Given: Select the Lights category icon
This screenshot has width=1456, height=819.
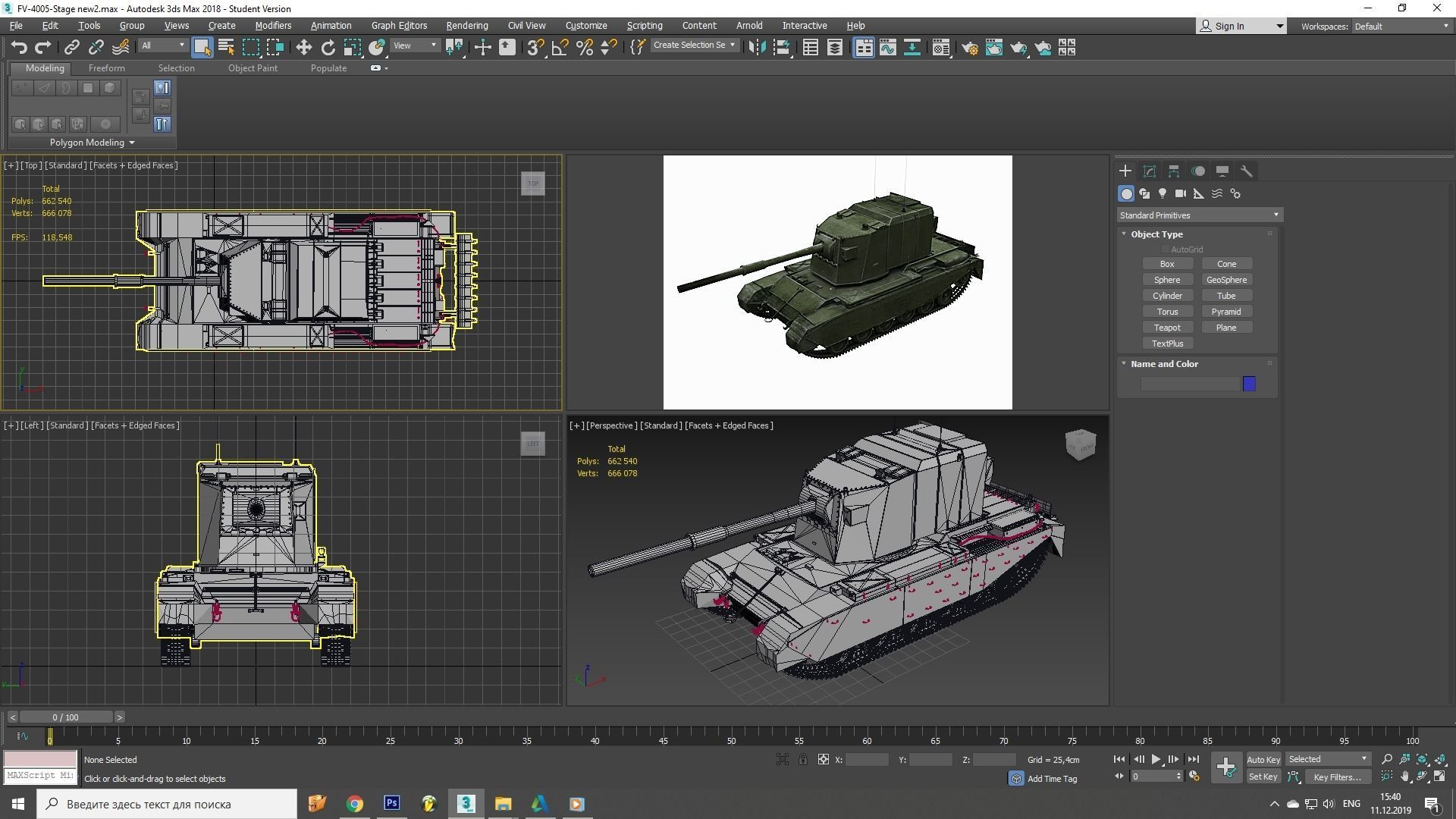Looking at the screenshot, I should tap(1163, 193).
